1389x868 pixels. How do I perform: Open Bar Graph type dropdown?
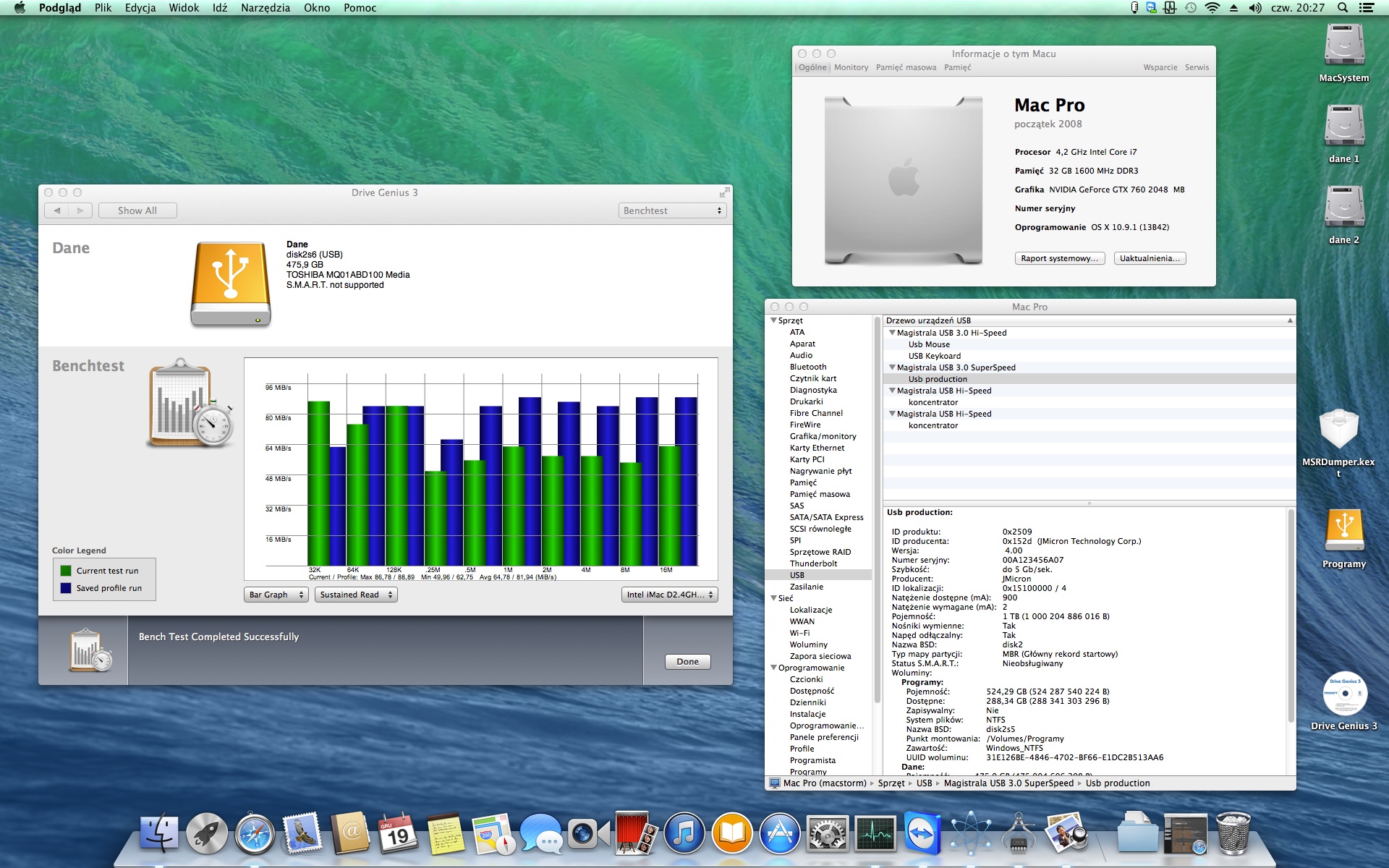(276, 595)
